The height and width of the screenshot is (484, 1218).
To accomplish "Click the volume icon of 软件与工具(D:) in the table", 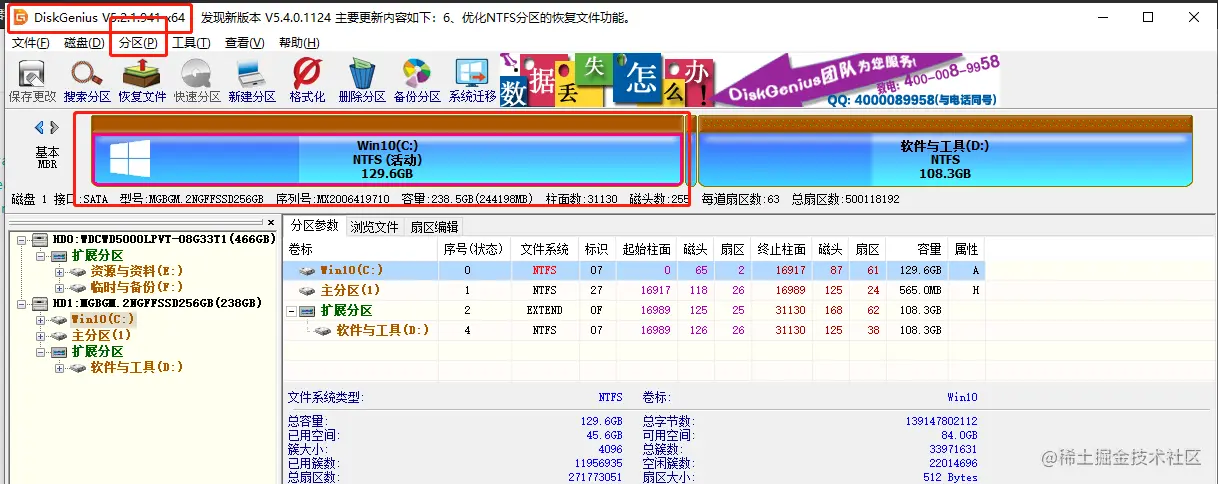I will [323, 330].
